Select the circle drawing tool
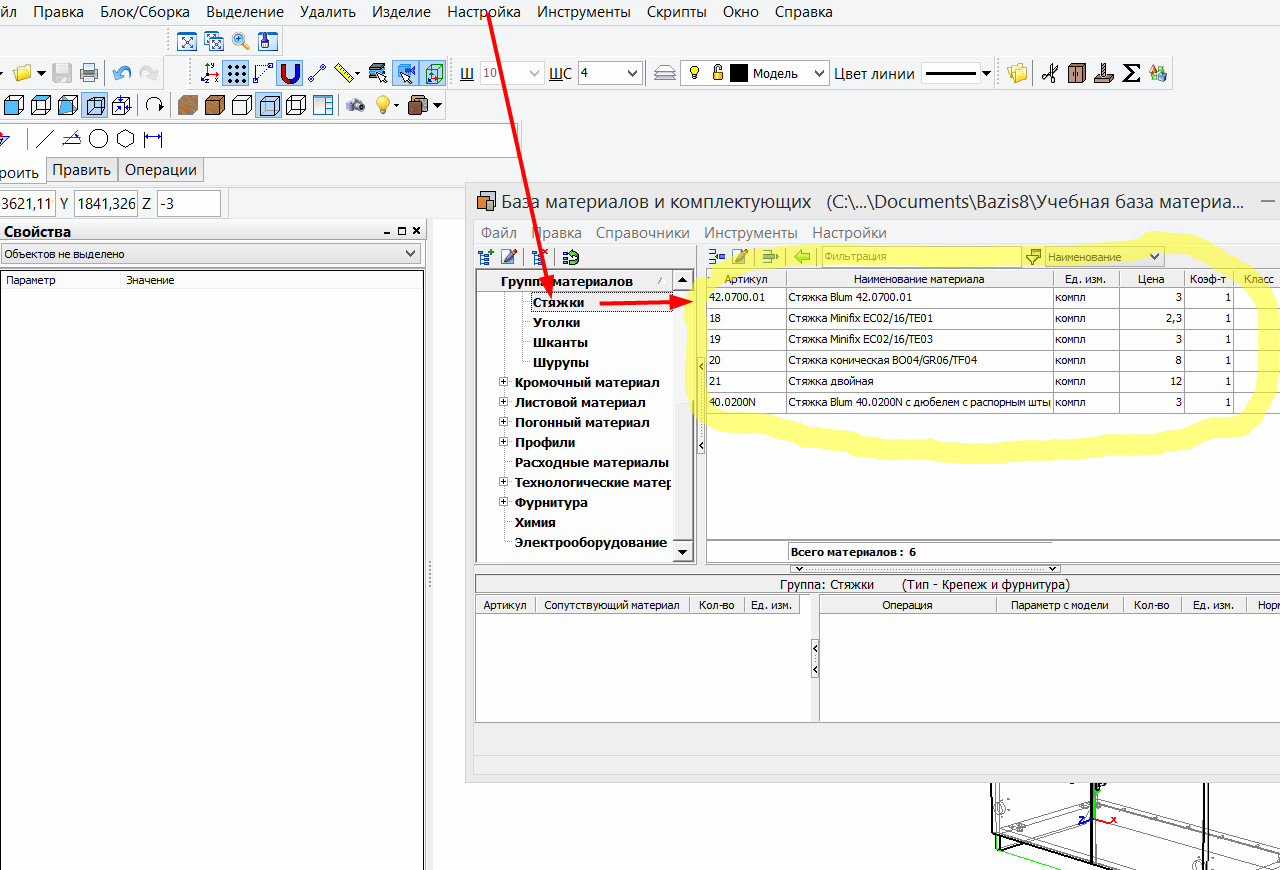The height and width of the screenshot is (870, 1280). pyautogui.click(x=98, y=138)
